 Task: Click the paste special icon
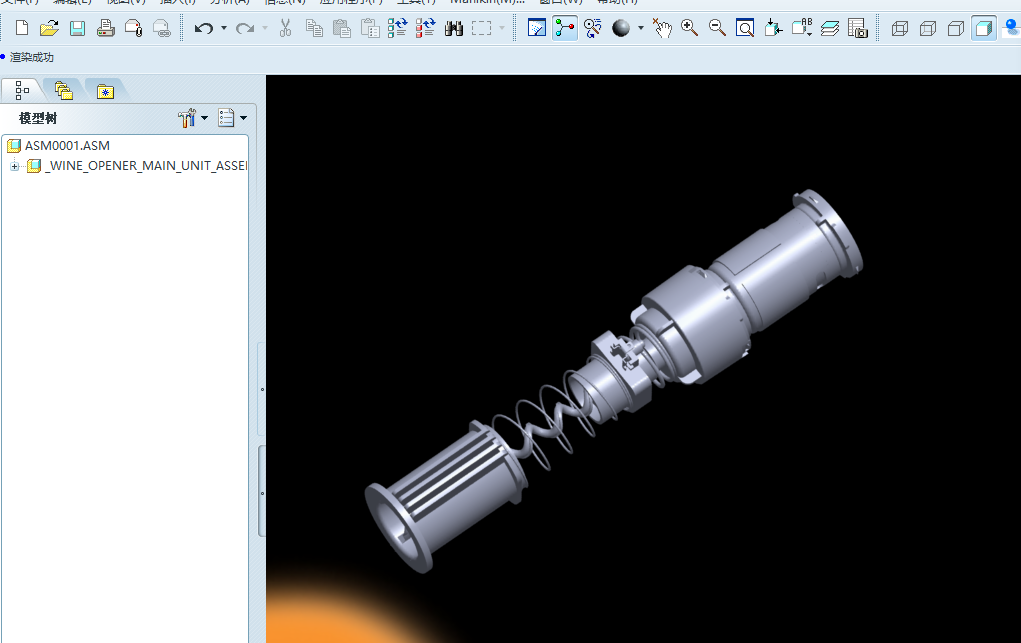pyautogui.click(x=370, y=28)
